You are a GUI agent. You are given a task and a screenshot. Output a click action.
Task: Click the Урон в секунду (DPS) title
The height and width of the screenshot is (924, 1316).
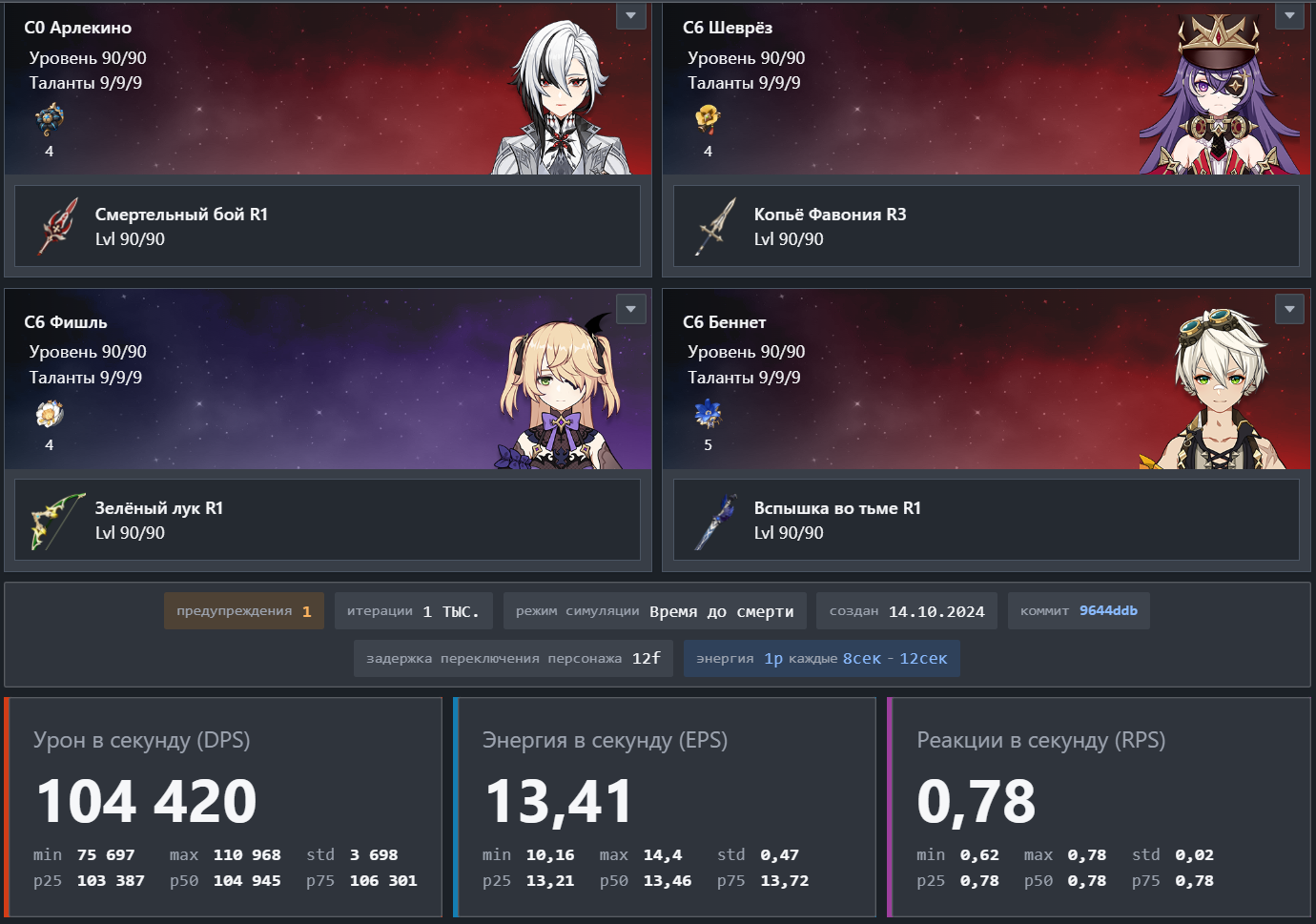pos(142,741)
